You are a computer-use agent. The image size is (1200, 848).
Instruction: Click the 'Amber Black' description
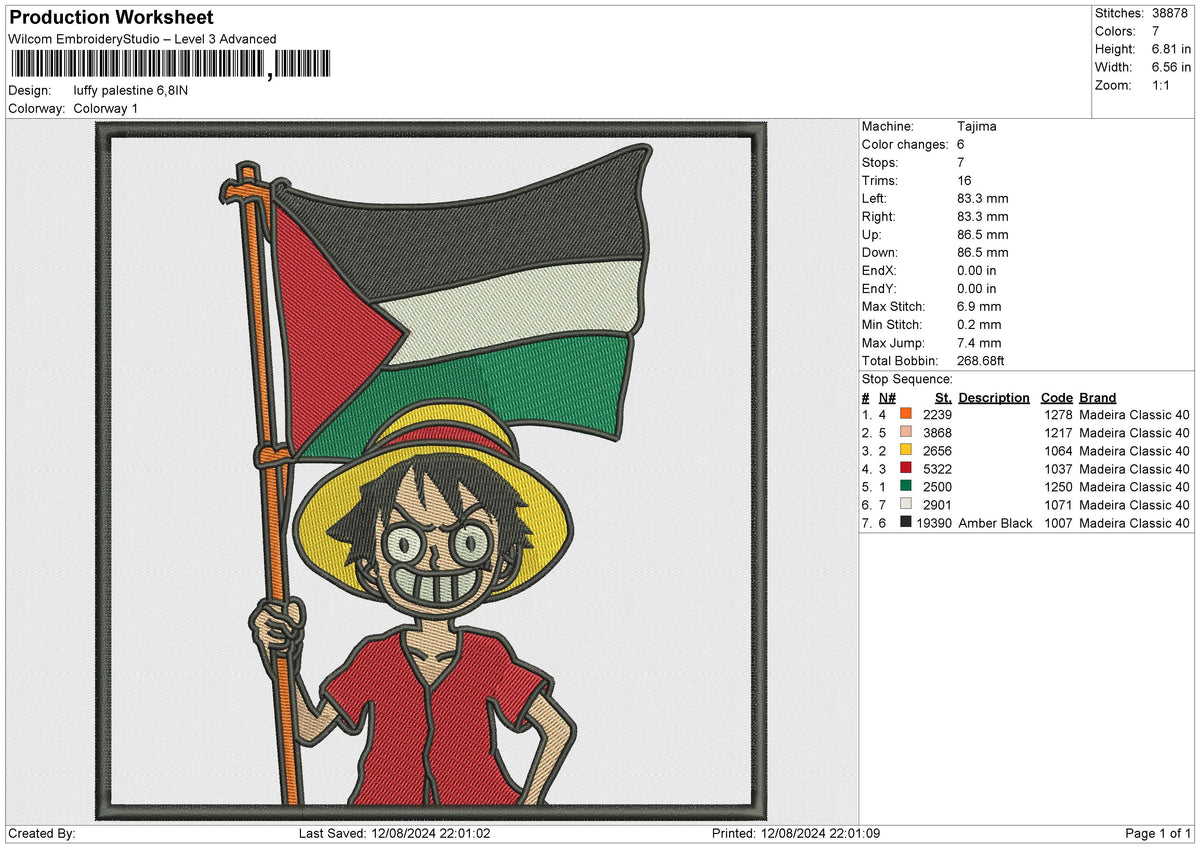point(995,523)
